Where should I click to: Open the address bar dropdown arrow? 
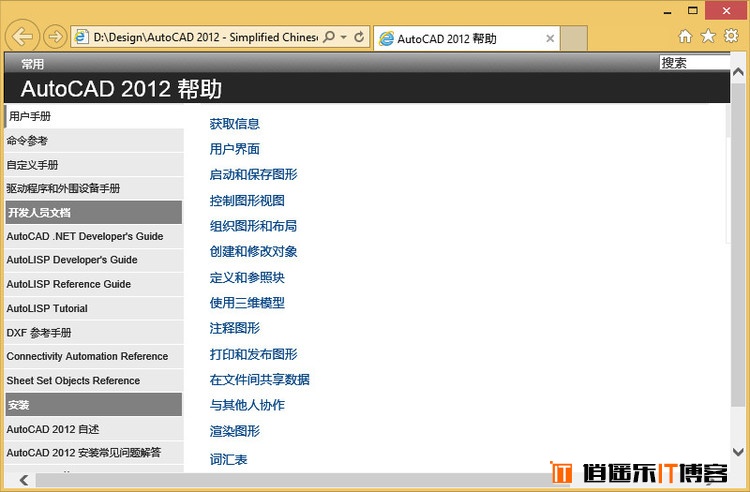point(343,37)
